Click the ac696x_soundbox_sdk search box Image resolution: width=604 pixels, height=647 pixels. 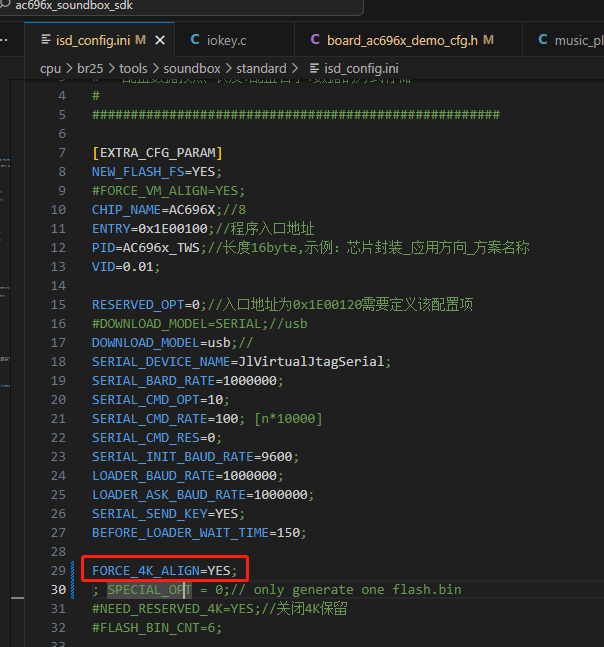182,6
